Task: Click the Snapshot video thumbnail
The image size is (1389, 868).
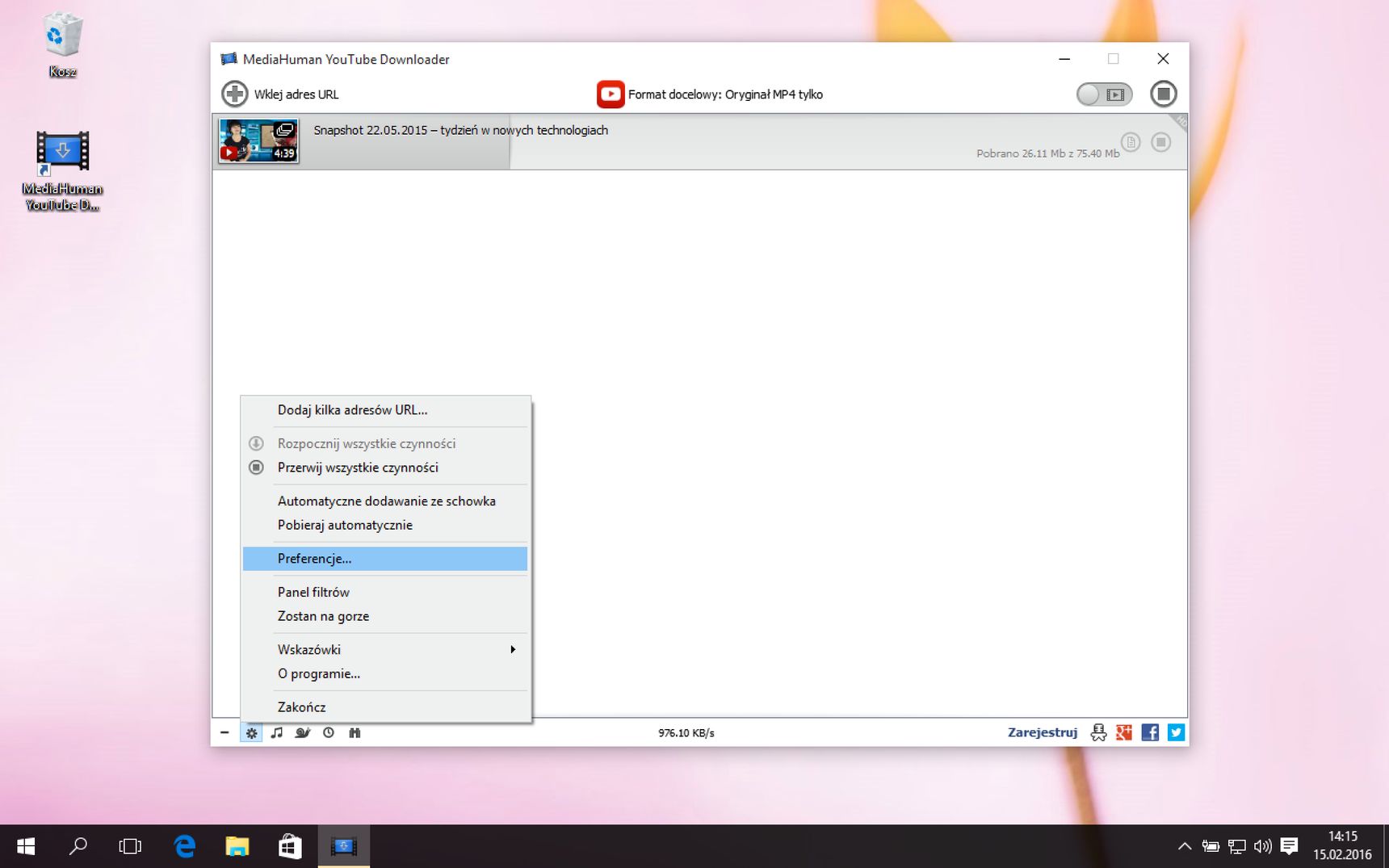Action: (258, 141)
